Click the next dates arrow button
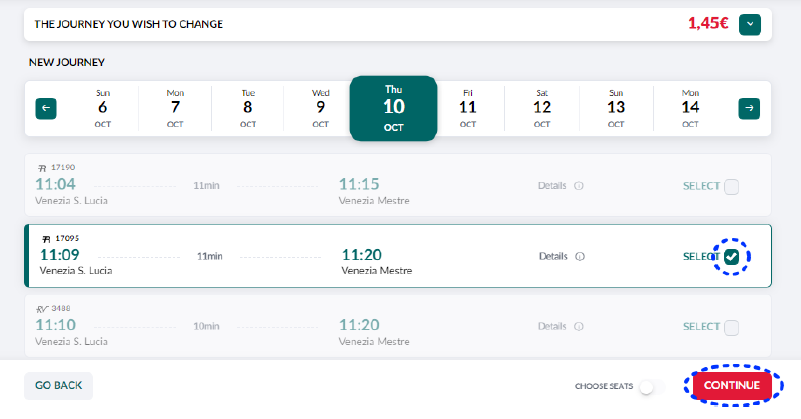 coord(749,108)
